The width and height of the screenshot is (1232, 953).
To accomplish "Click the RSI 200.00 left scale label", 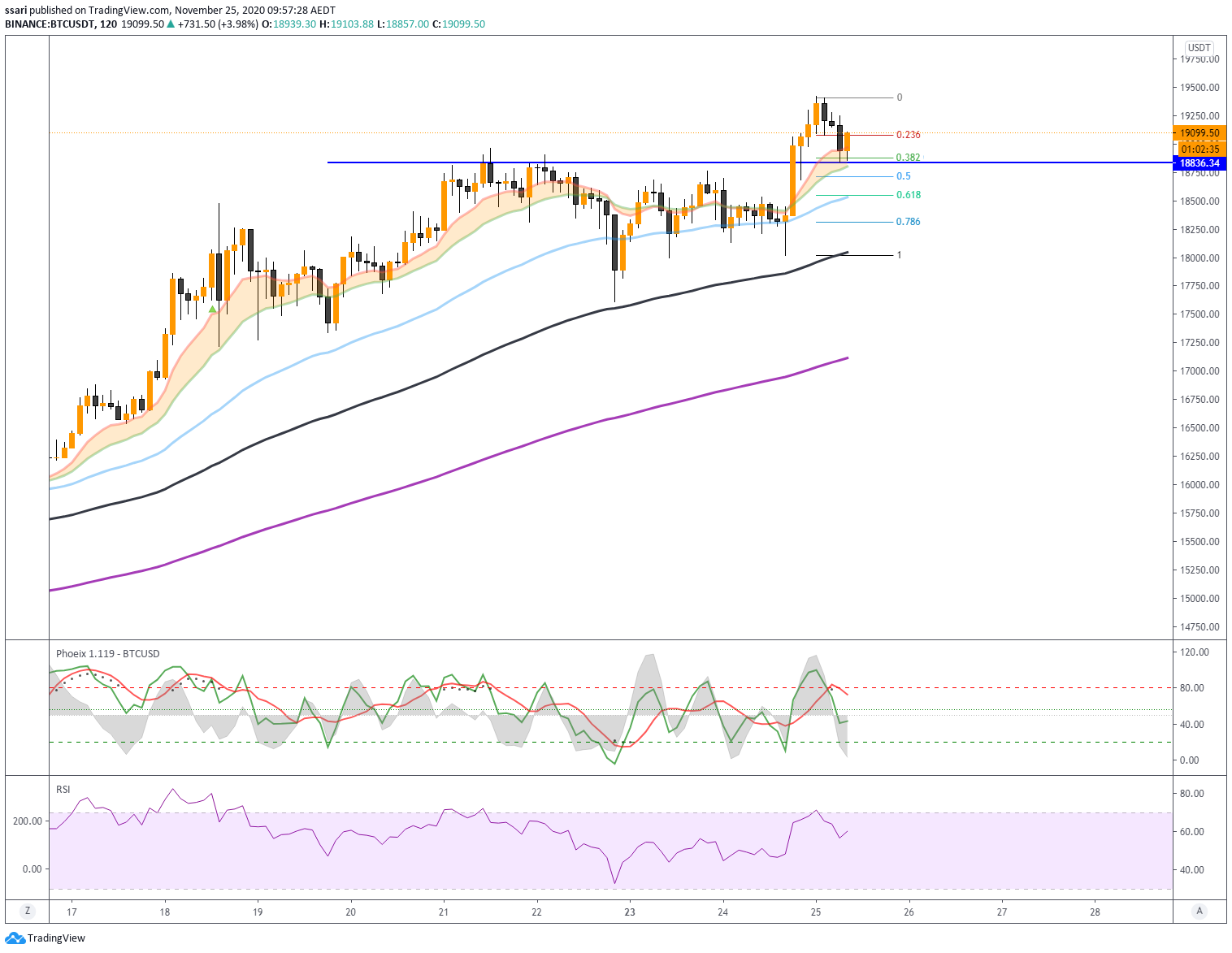I will pos(28,821).
